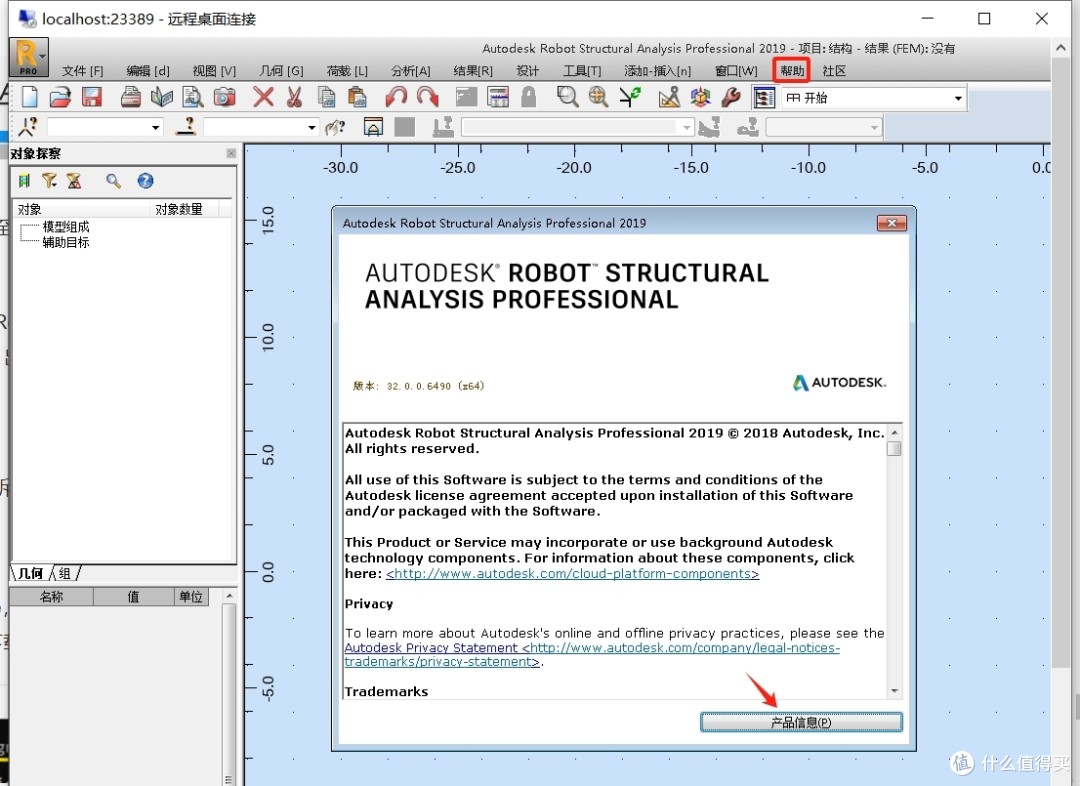The image size is (1080, 786).
Task: Click the red X Delete icon
Action: (x=263, y=97)
